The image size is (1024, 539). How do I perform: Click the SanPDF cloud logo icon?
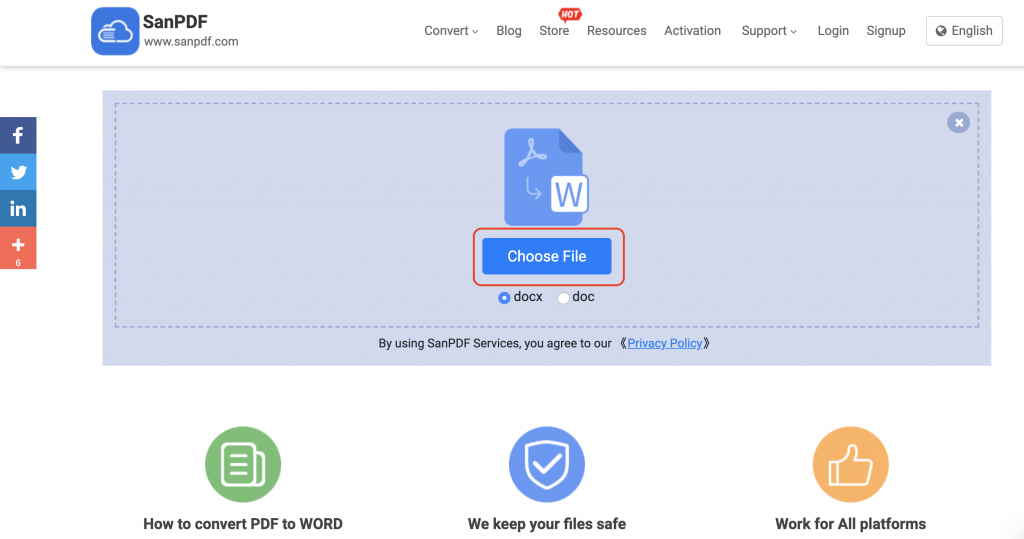coord(115,31)
